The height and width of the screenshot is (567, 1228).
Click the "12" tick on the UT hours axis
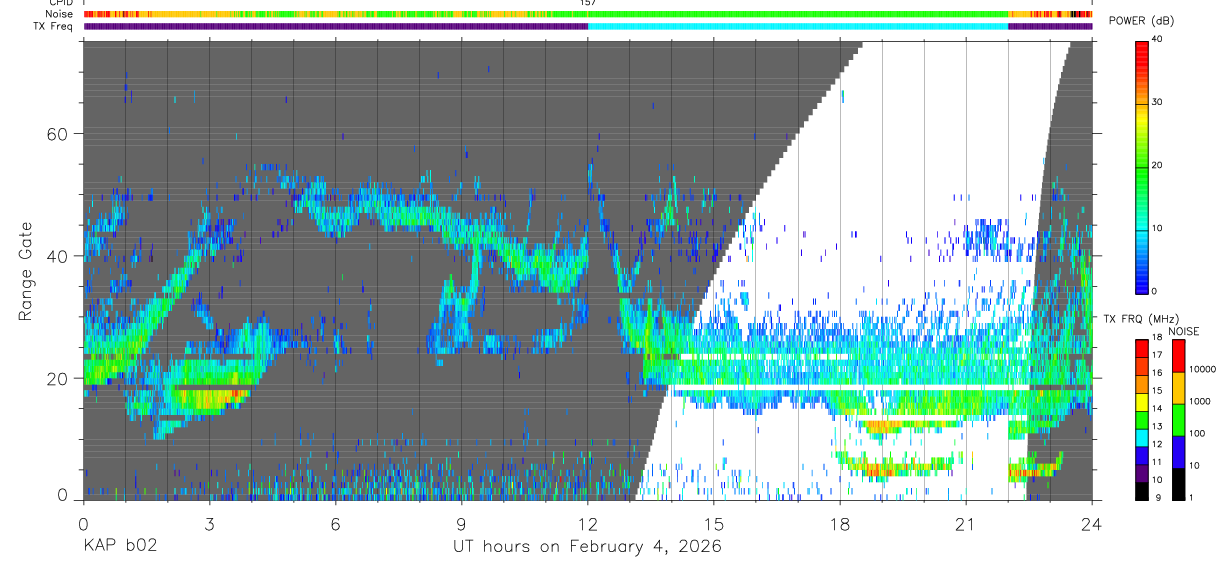[588, 524]
